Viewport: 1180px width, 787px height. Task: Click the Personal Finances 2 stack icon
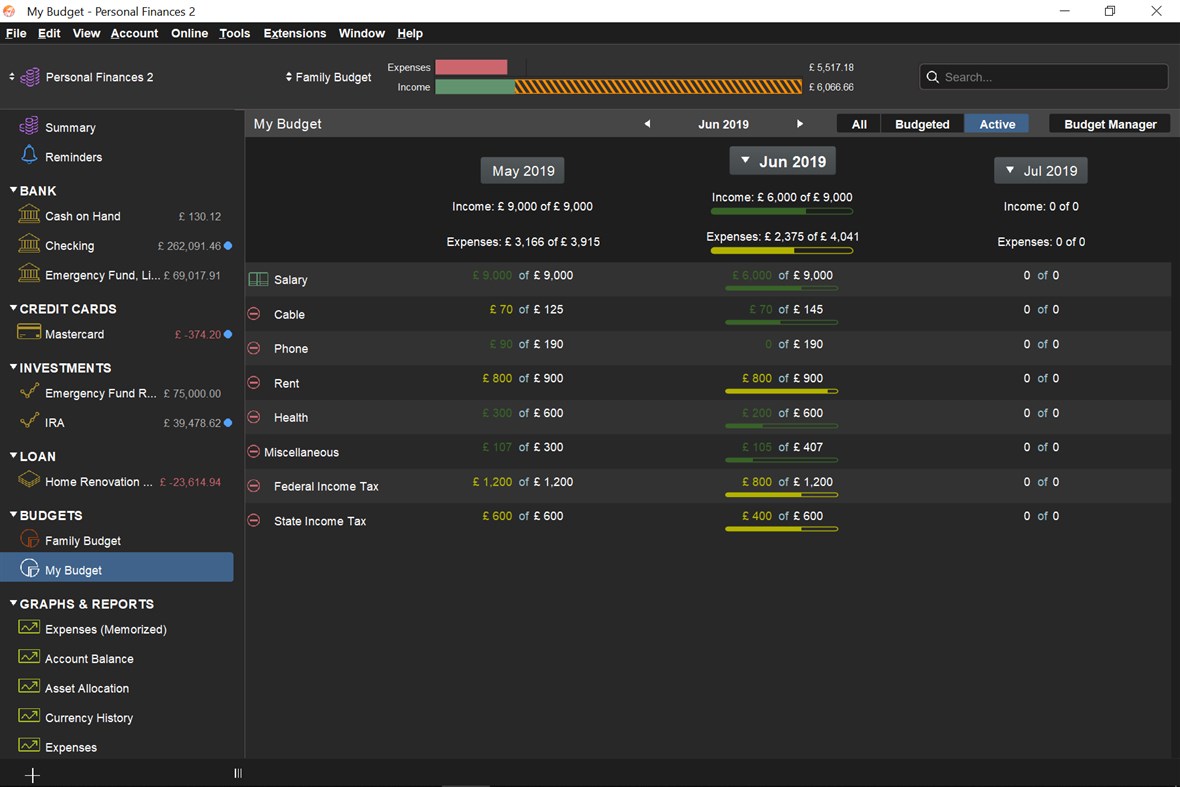30,77
